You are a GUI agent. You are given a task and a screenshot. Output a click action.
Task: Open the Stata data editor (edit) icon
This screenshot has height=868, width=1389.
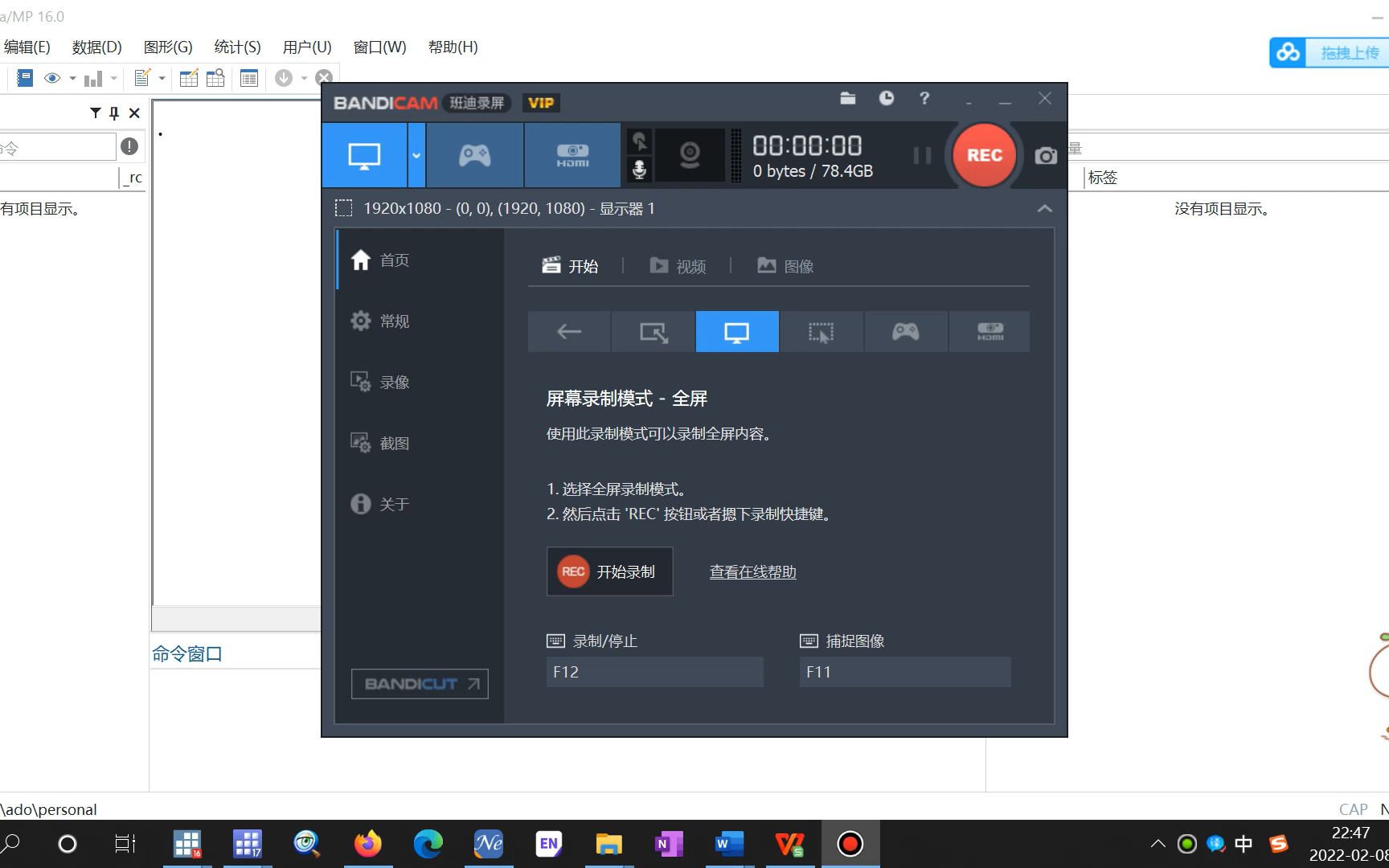[x=189, y=78]
